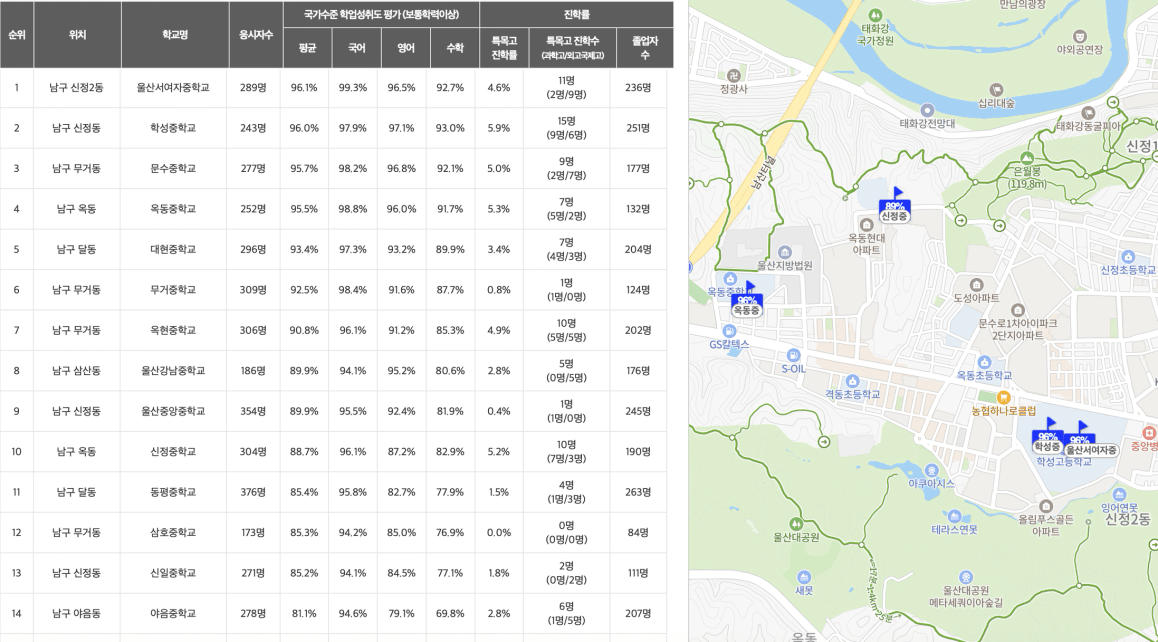Viewport: 1158px width, 642px height.
Task: Click the 울산지방법원 map icon
Action: pos(785,253)
